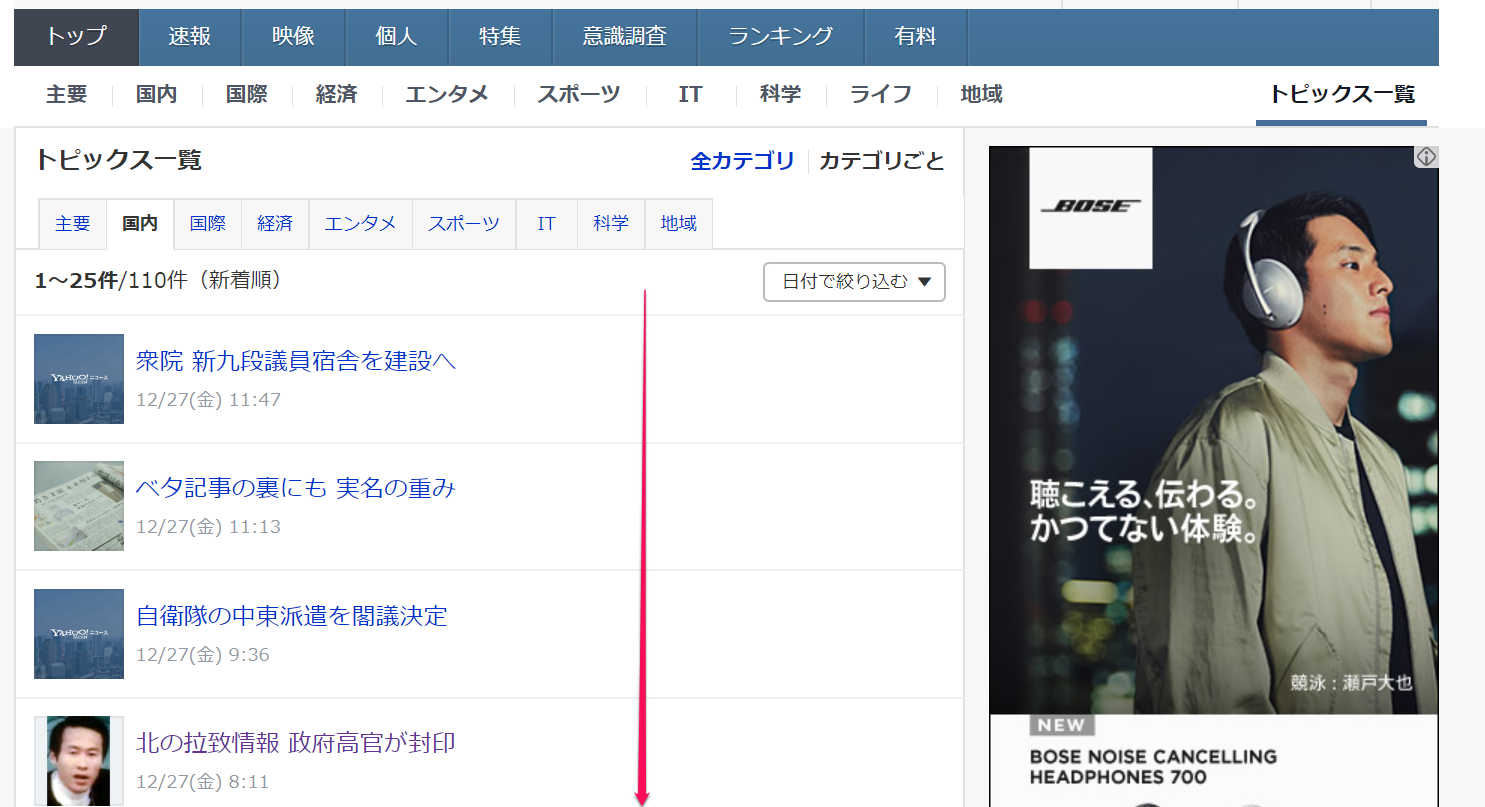Open the 速報 top navigation tab
Viewport: 1485px width, 807px height.
point(190,37)
